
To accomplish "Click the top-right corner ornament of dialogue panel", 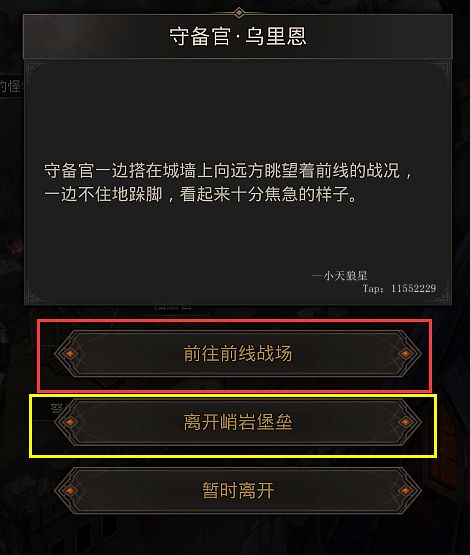I will pyautogui.click(x=441, y=69).
